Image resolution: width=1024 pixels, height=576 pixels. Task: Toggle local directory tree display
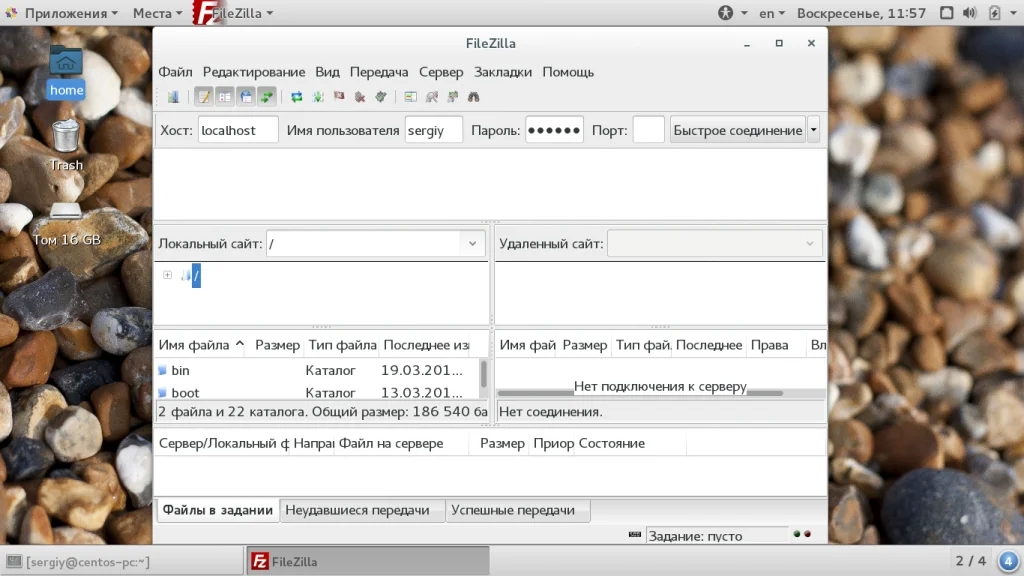pyautogui.click(x=225, y=97)
